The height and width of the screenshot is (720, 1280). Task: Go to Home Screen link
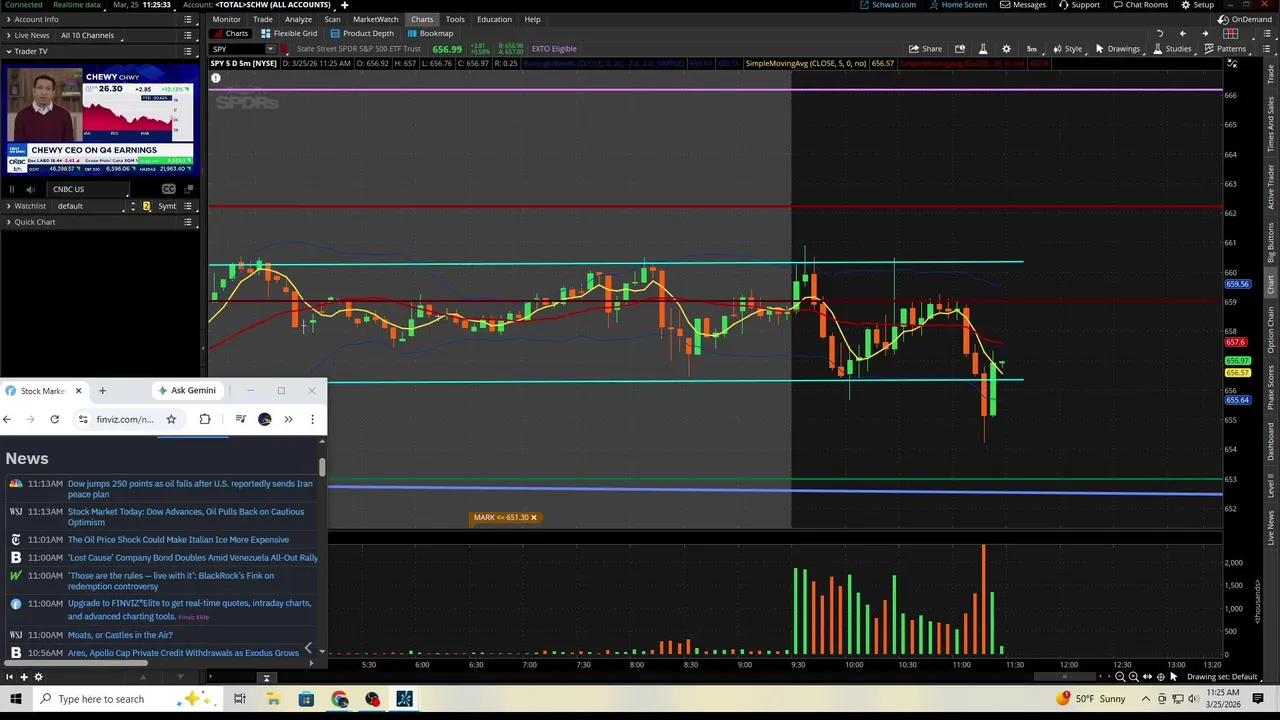958,5
